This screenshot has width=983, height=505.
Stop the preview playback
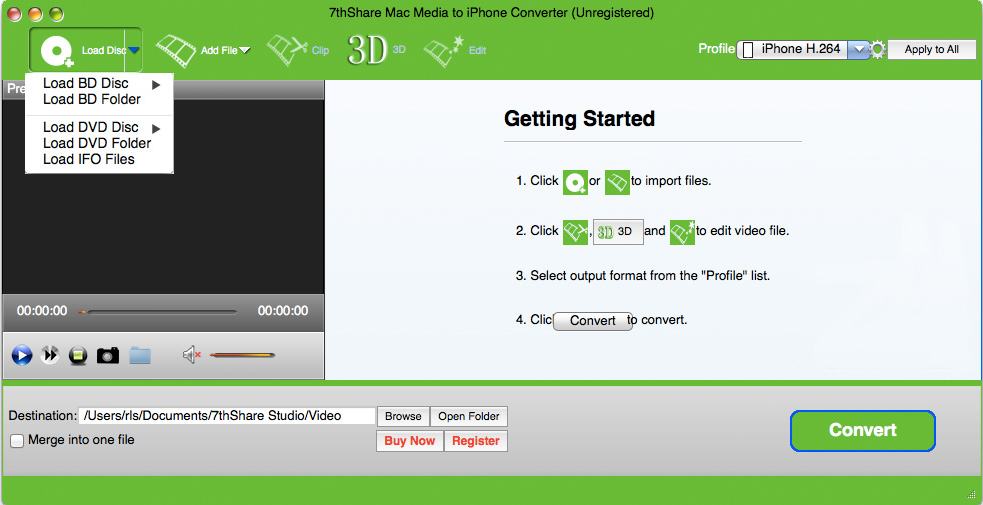tap(78, 356)
